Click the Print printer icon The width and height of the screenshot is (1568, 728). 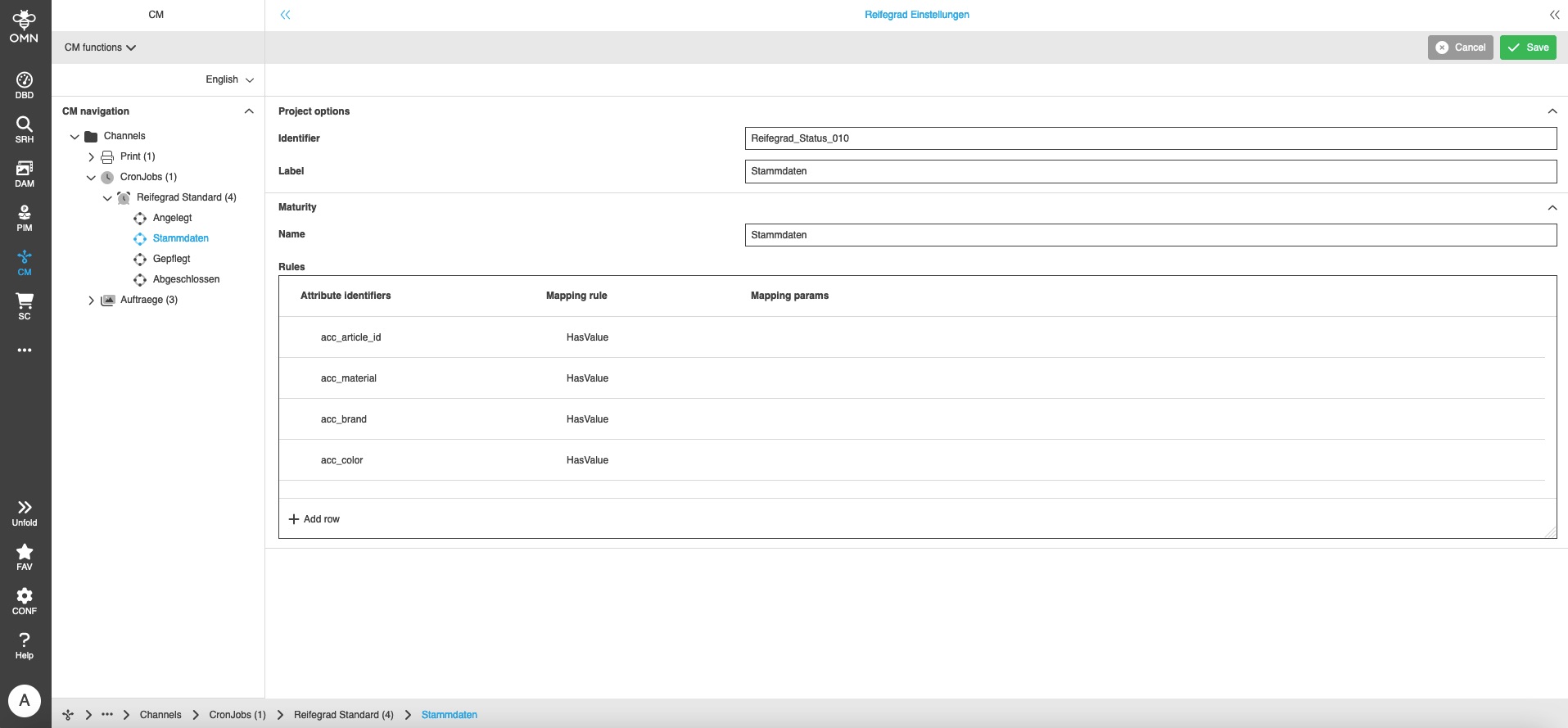click(x=107, y=157)
